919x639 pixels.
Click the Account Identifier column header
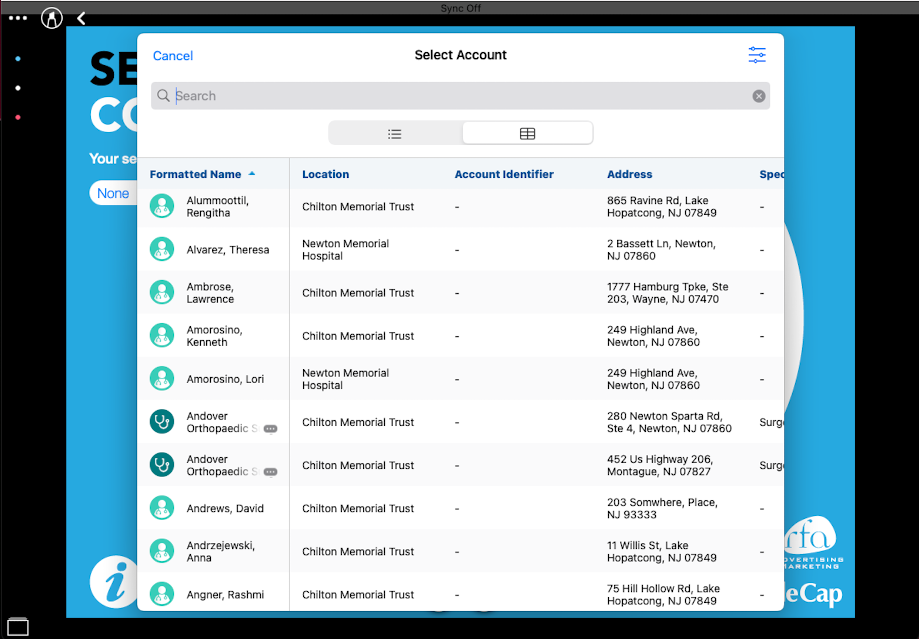point(504,174)
